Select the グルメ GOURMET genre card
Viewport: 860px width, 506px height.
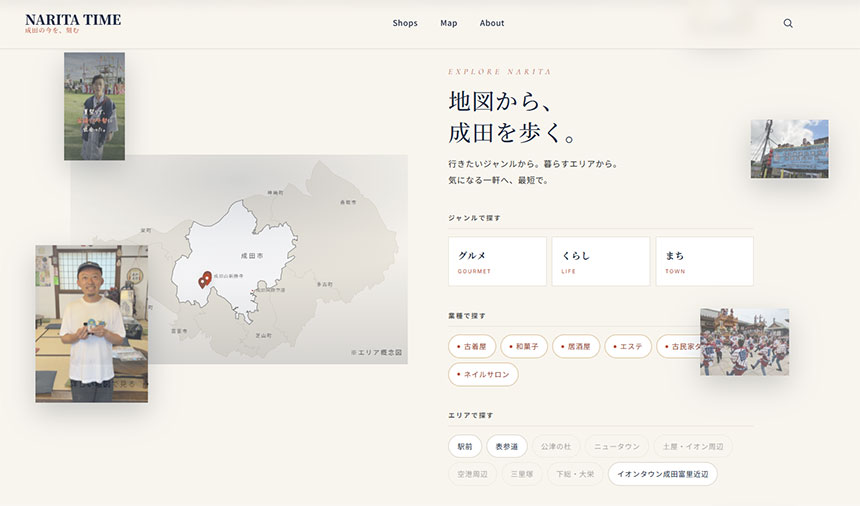[x=497, y=261]
